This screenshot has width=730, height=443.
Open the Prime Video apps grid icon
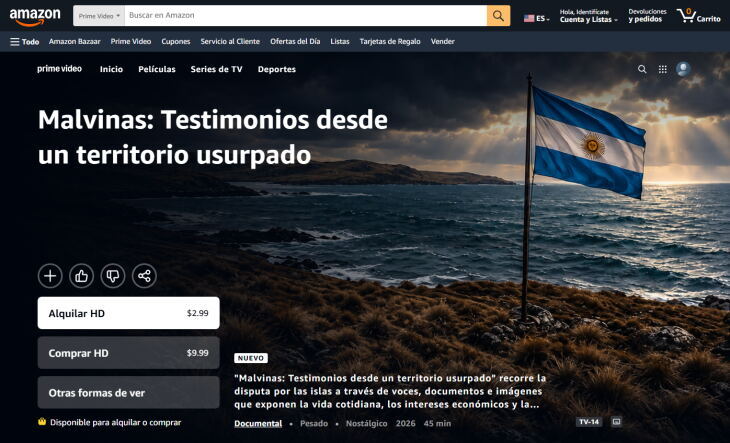coord(662,69)
